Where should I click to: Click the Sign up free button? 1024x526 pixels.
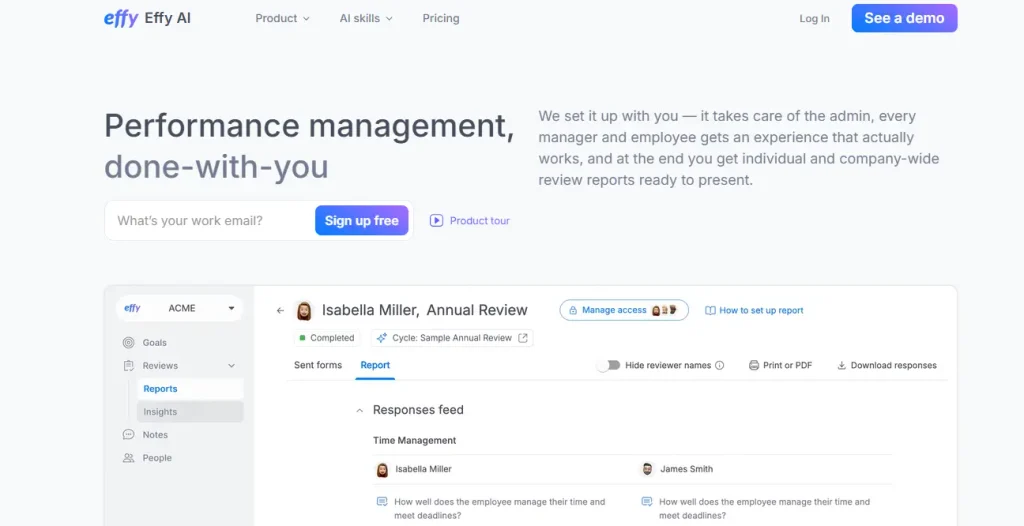pyautogui.click(x=362, y=221)
